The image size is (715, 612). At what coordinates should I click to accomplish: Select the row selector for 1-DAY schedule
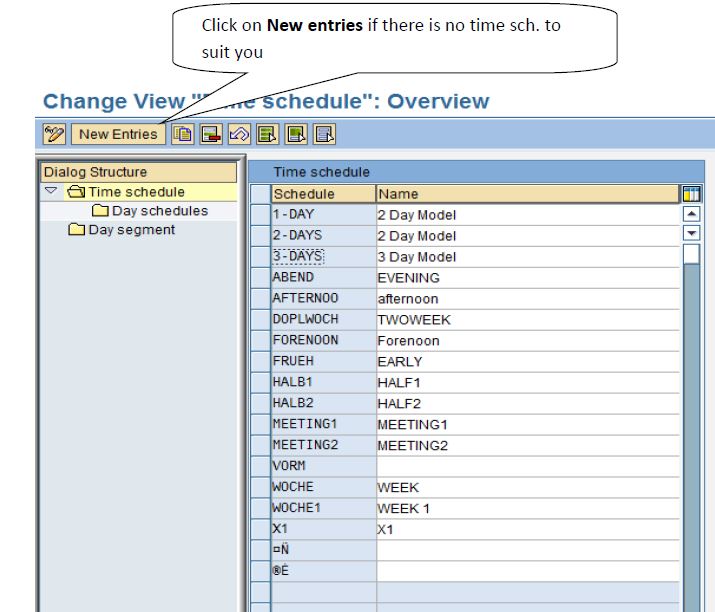coord(260,215)
